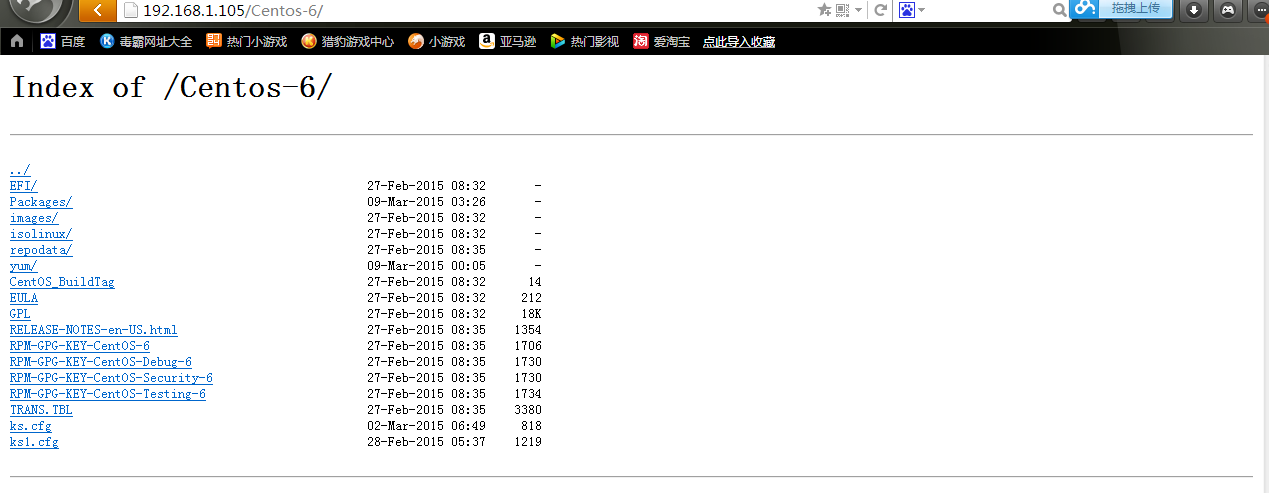1269x493 pixels.
Task: Bookmark this page with the star icon
Action: (x=824, y=10)
